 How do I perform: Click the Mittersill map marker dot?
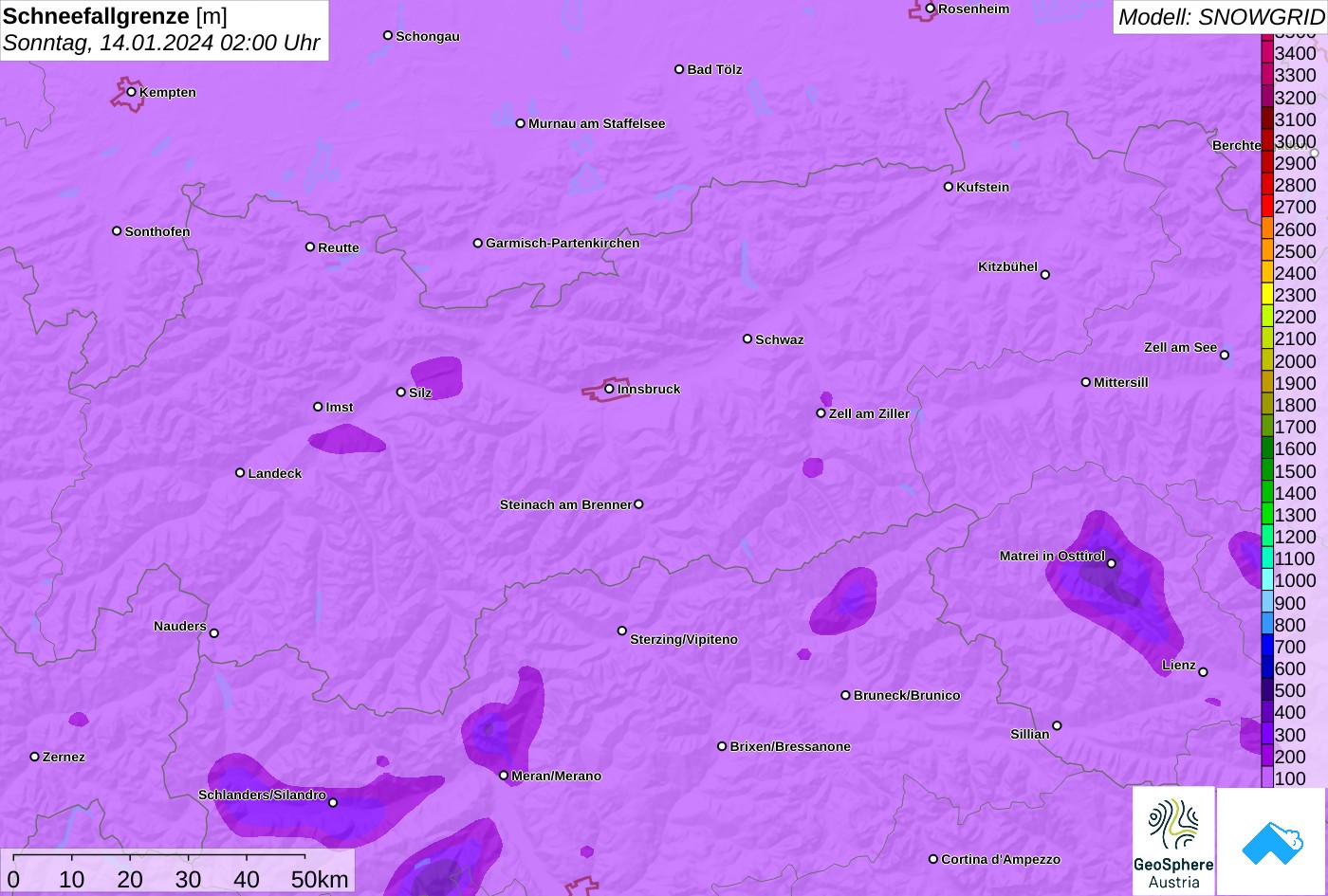click(1086, 382)
